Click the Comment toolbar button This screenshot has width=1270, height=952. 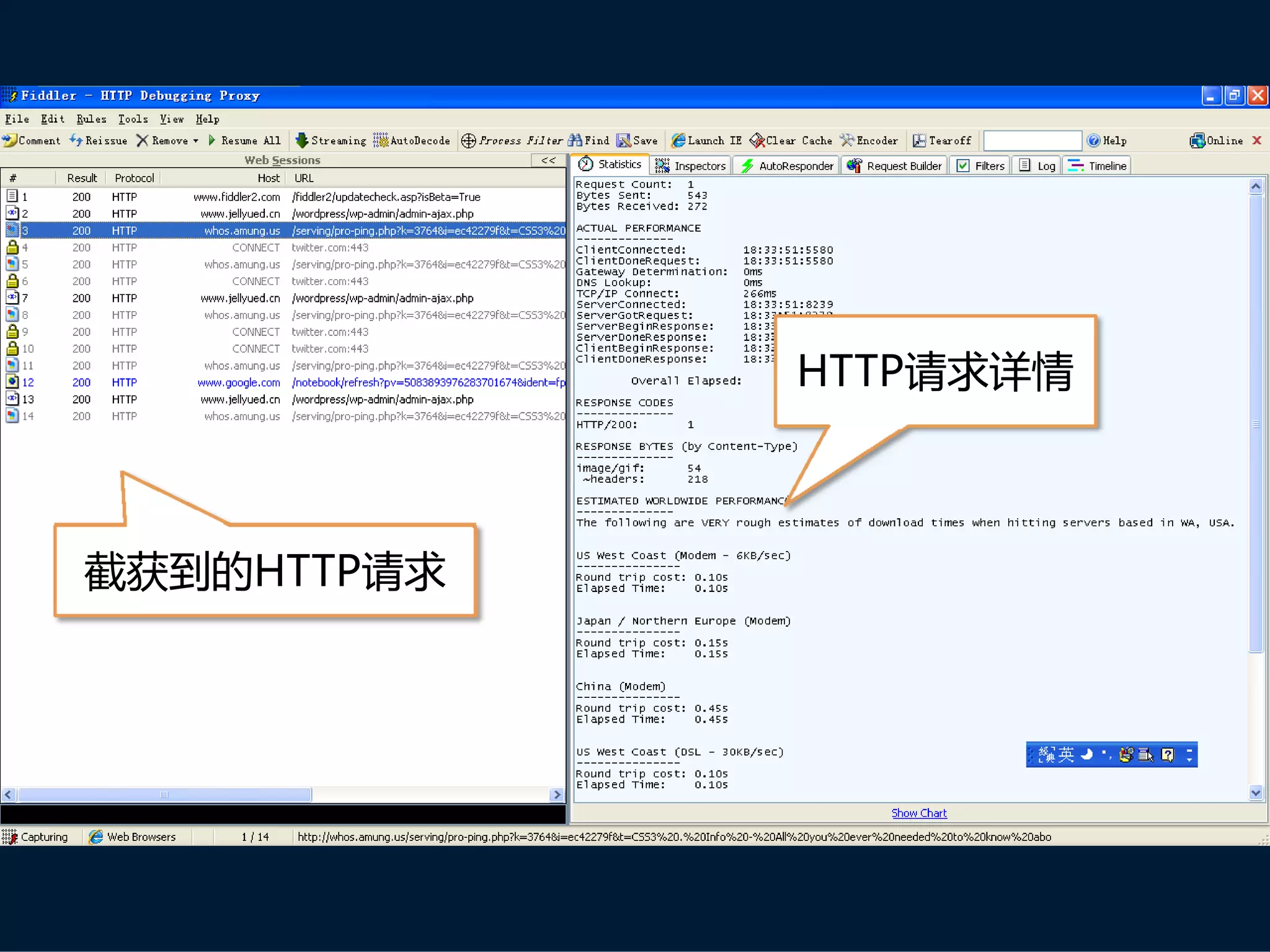tap(31, 141)
